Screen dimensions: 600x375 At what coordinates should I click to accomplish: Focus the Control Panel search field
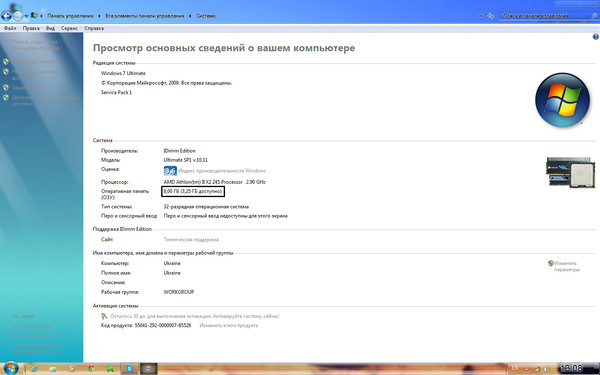click(x=545, y=16)
